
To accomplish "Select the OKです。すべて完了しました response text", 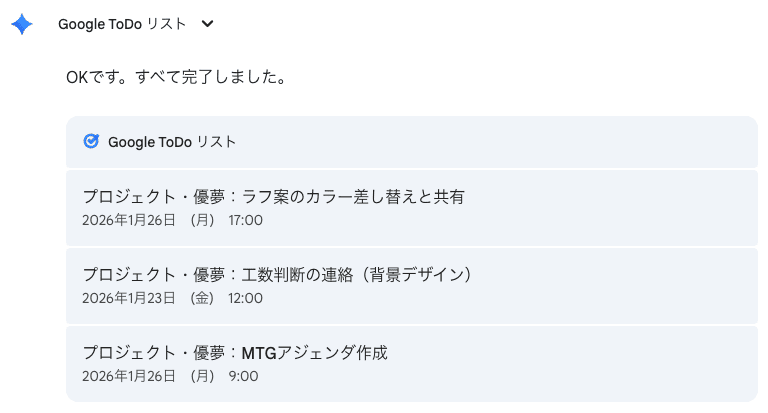I will (x=176, y=77).
